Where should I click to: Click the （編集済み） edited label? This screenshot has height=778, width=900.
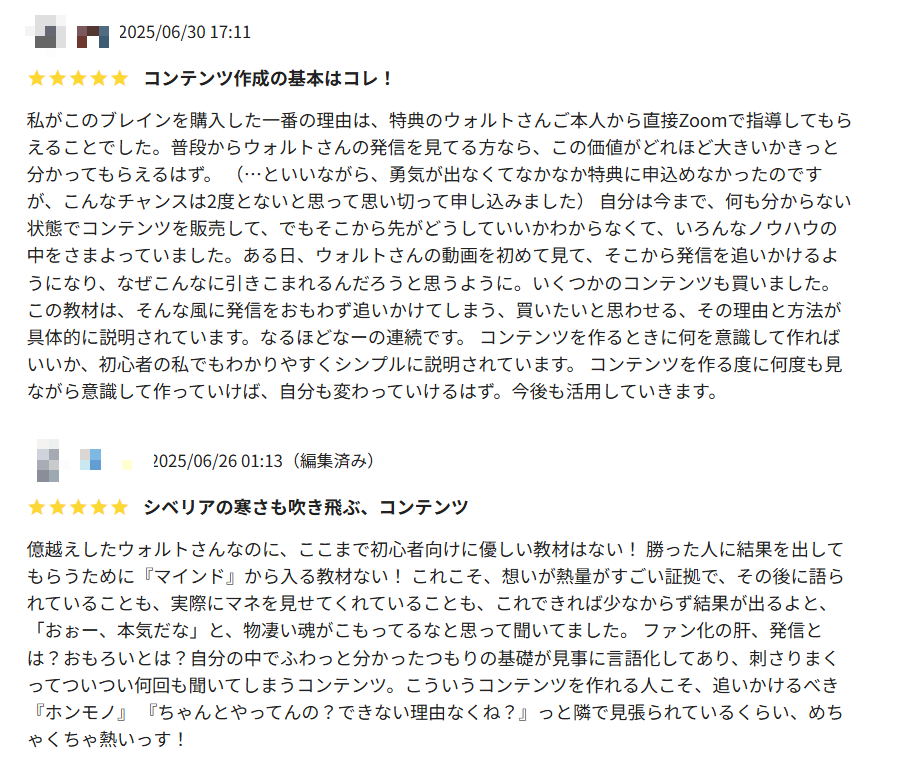pos(333,461)
